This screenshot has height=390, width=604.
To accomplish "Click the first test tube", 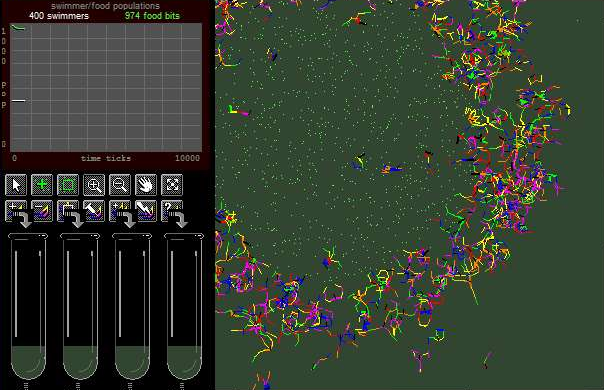I will pyautogui.click(x=28, y=306).
